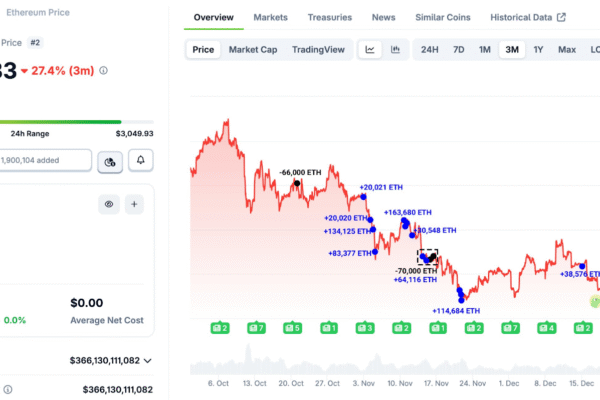Screen dimensions: 600x400
Task: Select the 1Y time range
Action: [538, 49]
